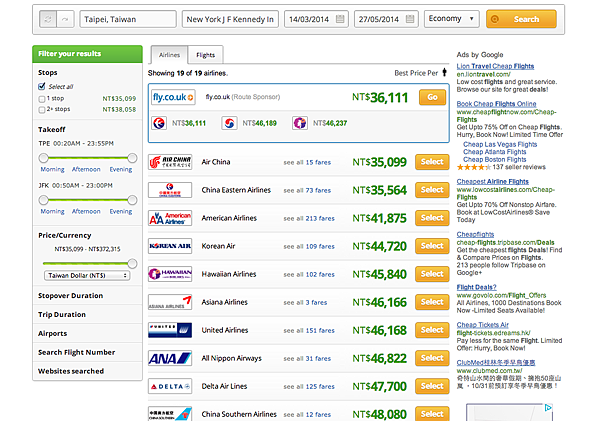
Task: Click the United Airlines logo
Action: point(170,330)
